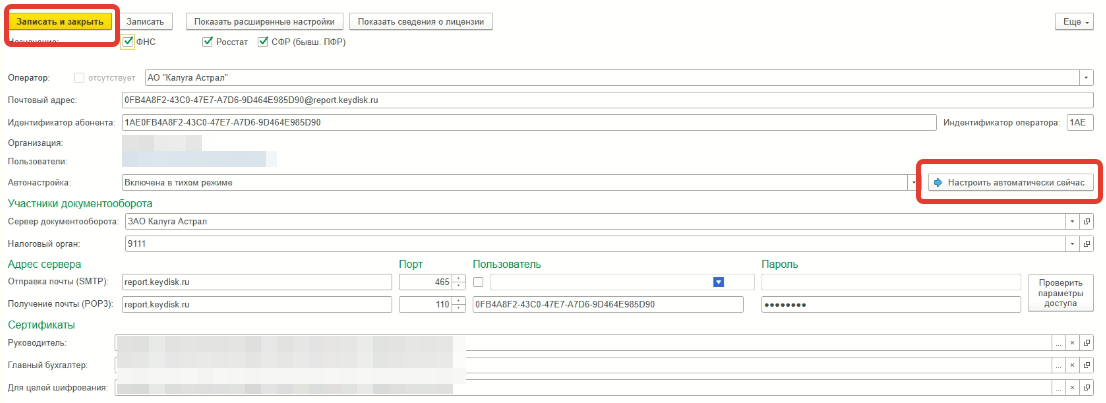Toggle the Росстат checkbox
Viewport: 1106px width, 403px height.
(207, 42)
